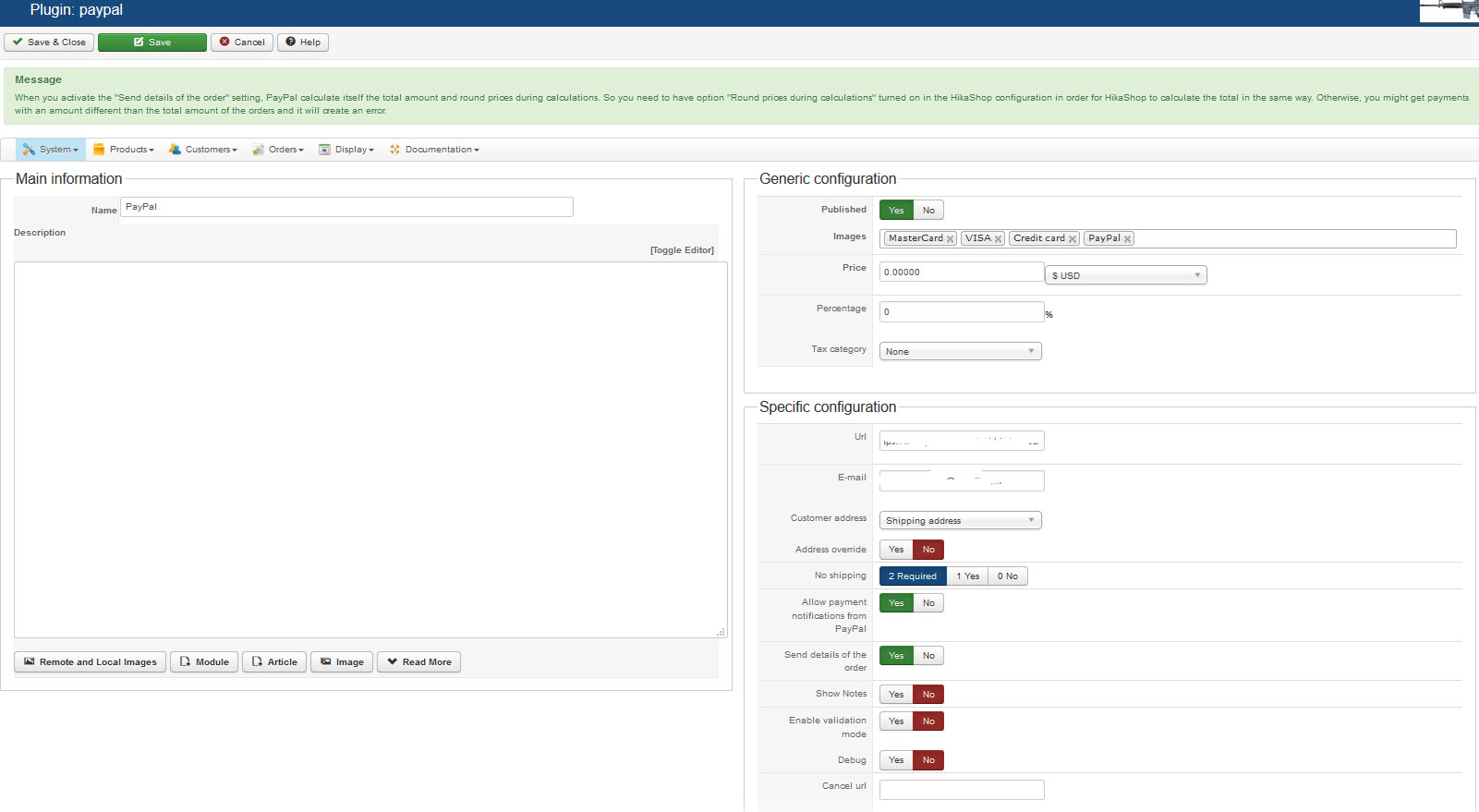Click the E-mail input field

[x=962, y=480]
